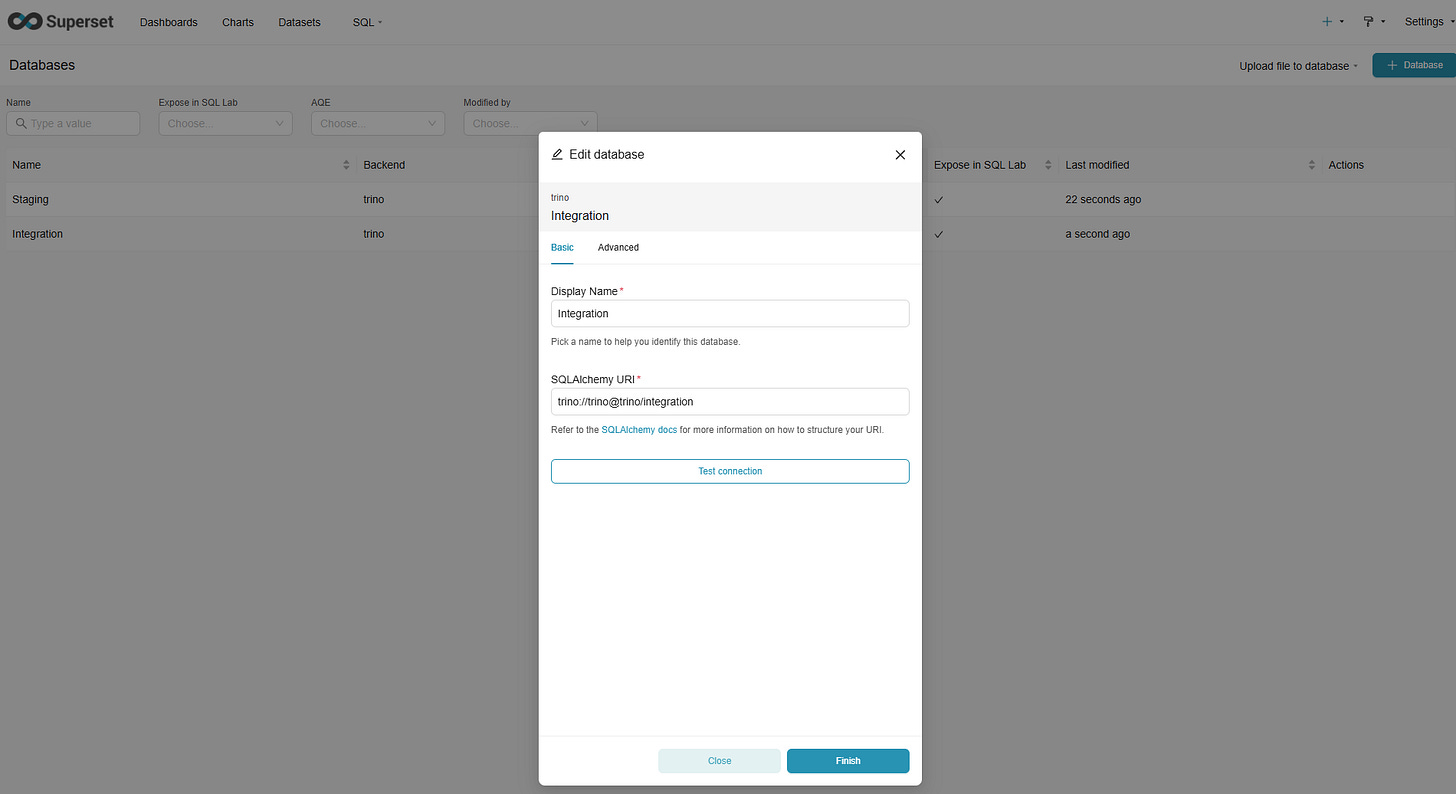Click the Expose check mark for Staging
The width and height of the screenshot is (1456, 794).
point(939,200)
